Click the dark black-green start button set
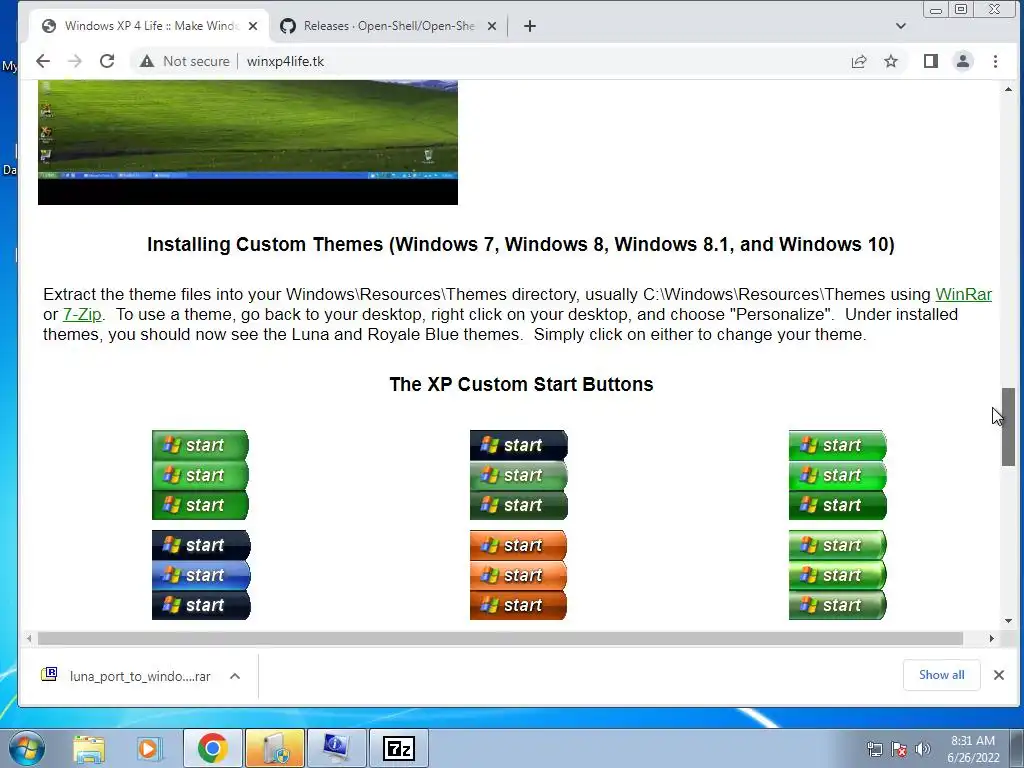 519,475
